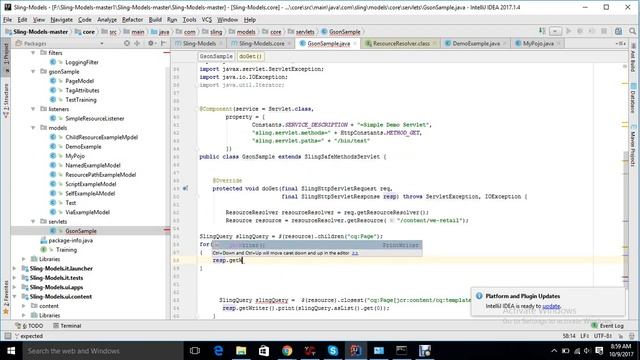Collapse the listeners package
The height and width of the screenshot is (360, 640).
[x=33, y=109]
